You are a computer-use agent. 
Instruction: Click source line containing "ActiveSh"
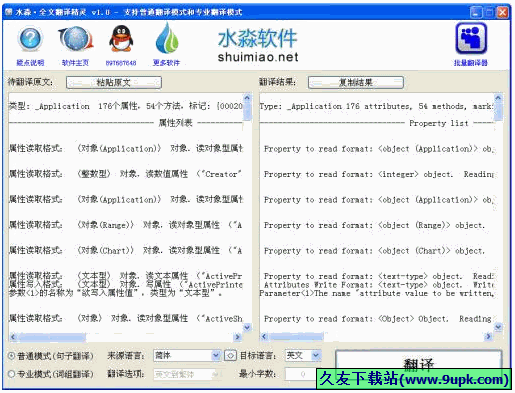[125, 319]
